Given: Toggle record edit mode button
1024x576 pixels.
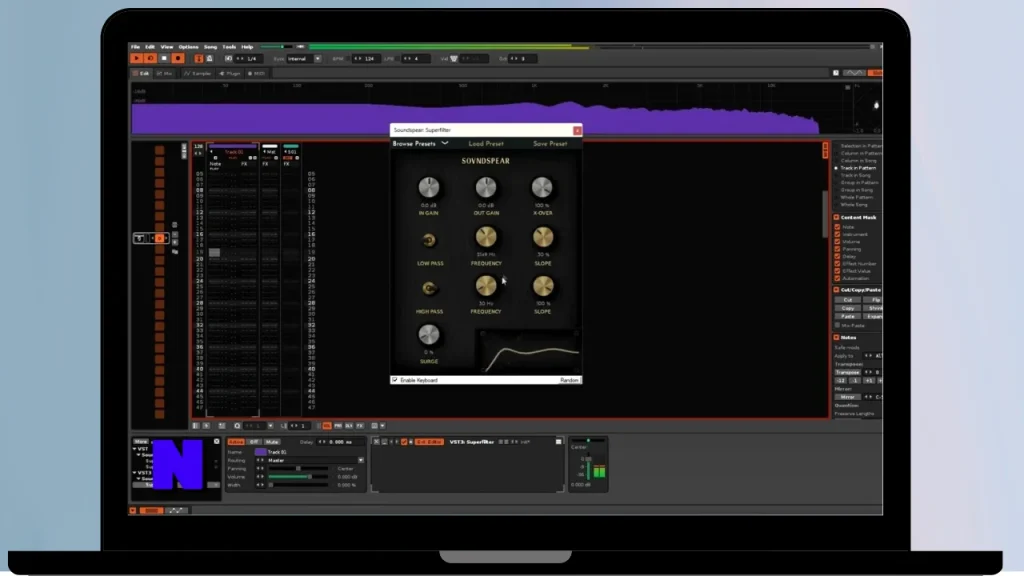Looking at the screenshot, I should [x=178, y=59].
